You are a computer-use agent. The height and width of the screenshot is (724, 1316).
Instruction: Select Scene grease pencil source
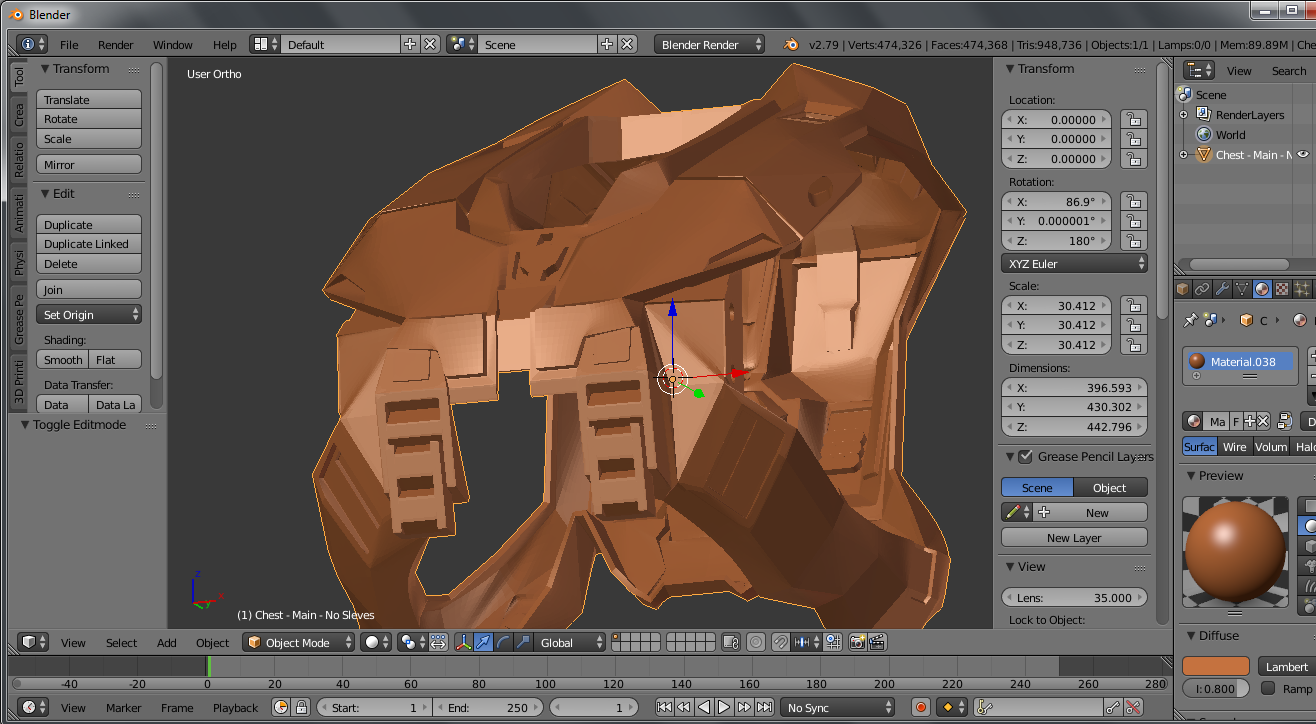(1037, 487)
